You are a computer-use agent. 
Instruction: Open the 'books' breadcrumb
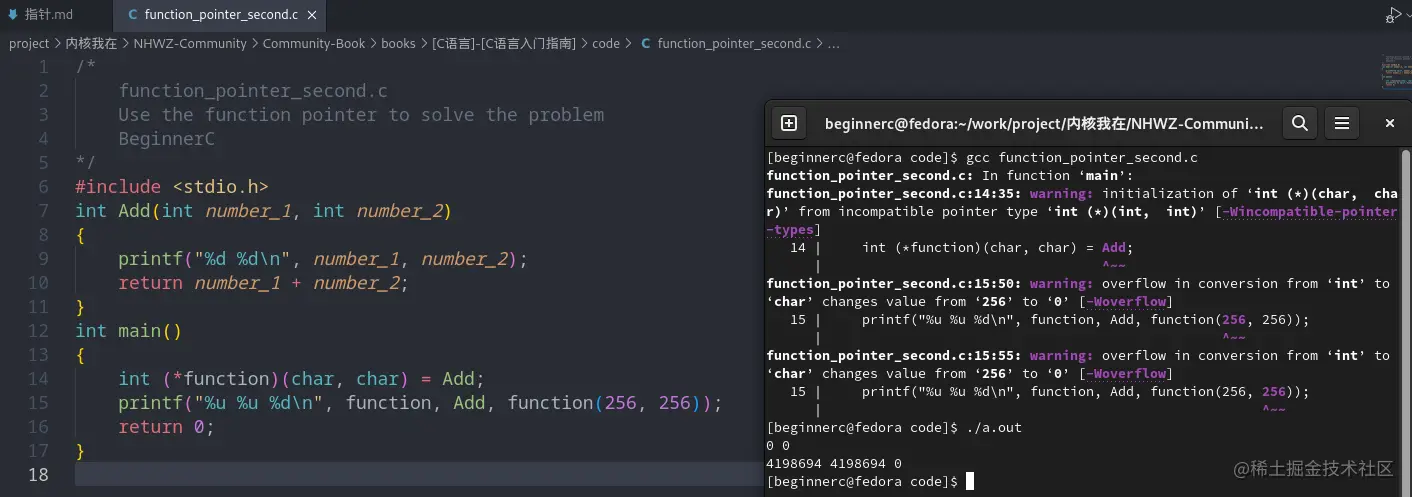coord(398,44)
